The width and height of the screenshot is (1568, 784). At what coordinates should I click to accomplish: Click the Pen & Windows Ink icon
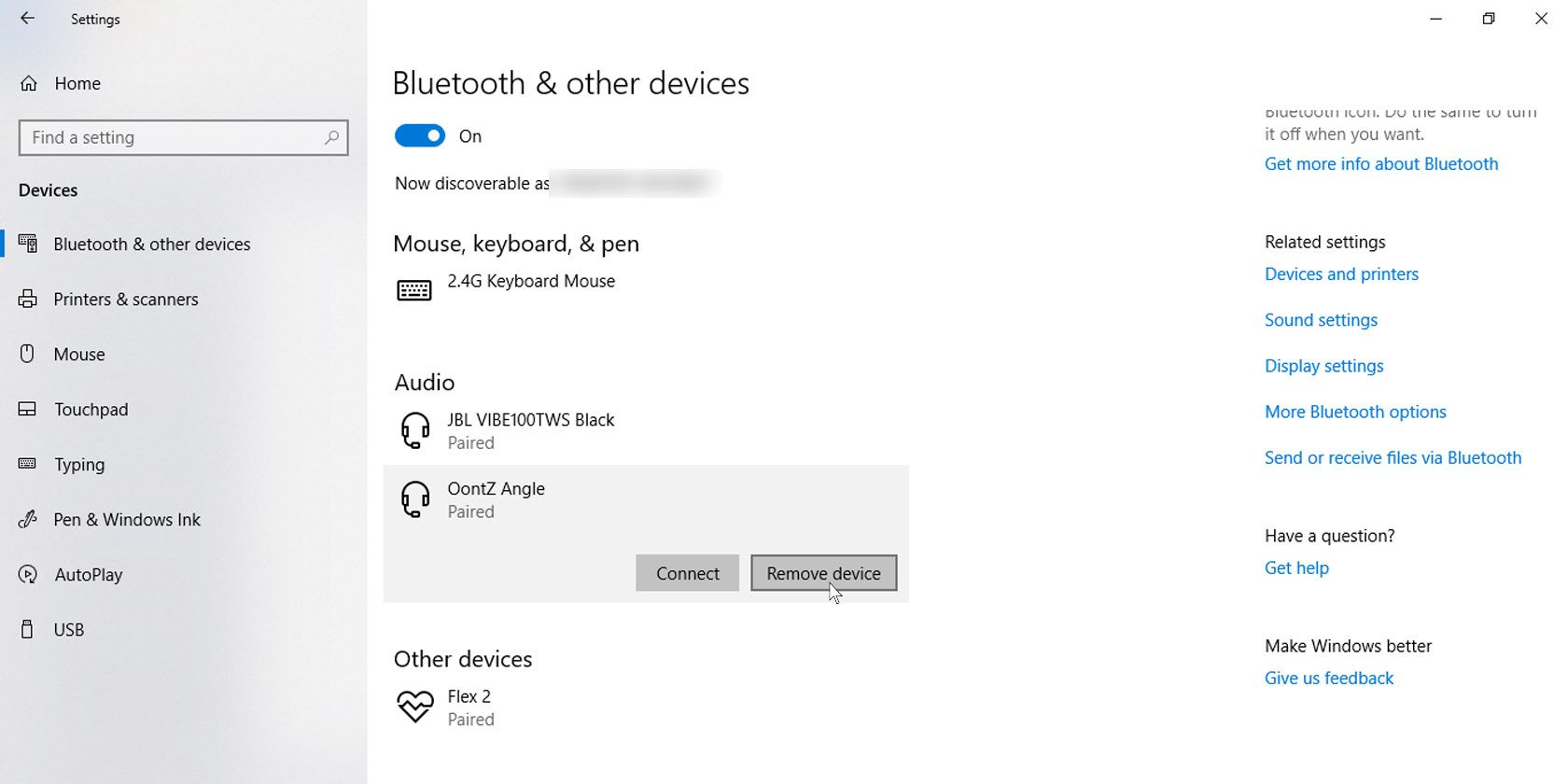tap(27, 519)
